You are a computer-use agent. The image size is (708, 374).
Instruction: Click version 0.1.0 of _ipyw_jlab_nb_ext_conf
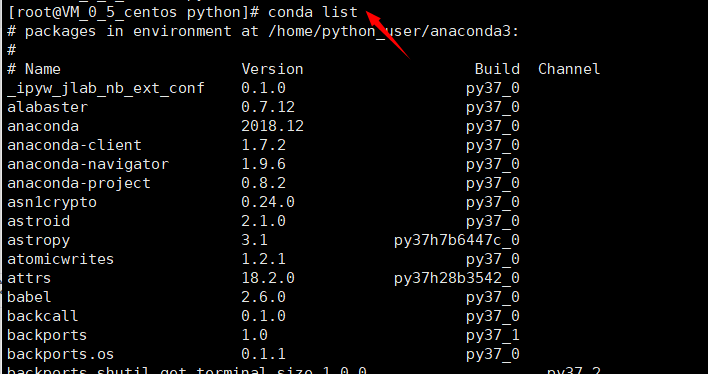(x=263, y=88)
